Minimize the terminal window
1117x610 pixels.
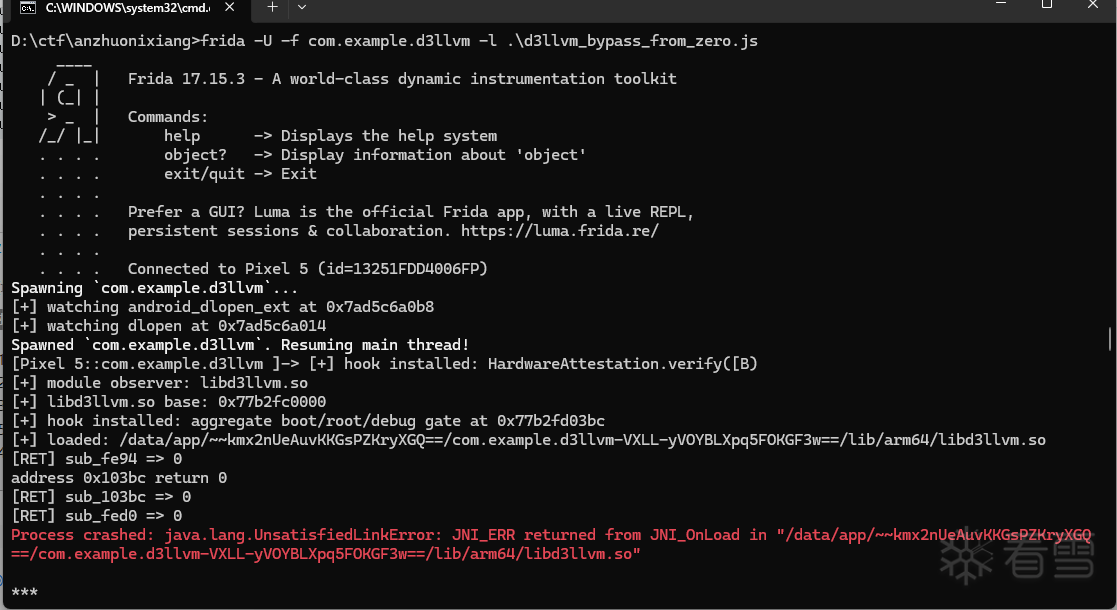coord(1001,4)
